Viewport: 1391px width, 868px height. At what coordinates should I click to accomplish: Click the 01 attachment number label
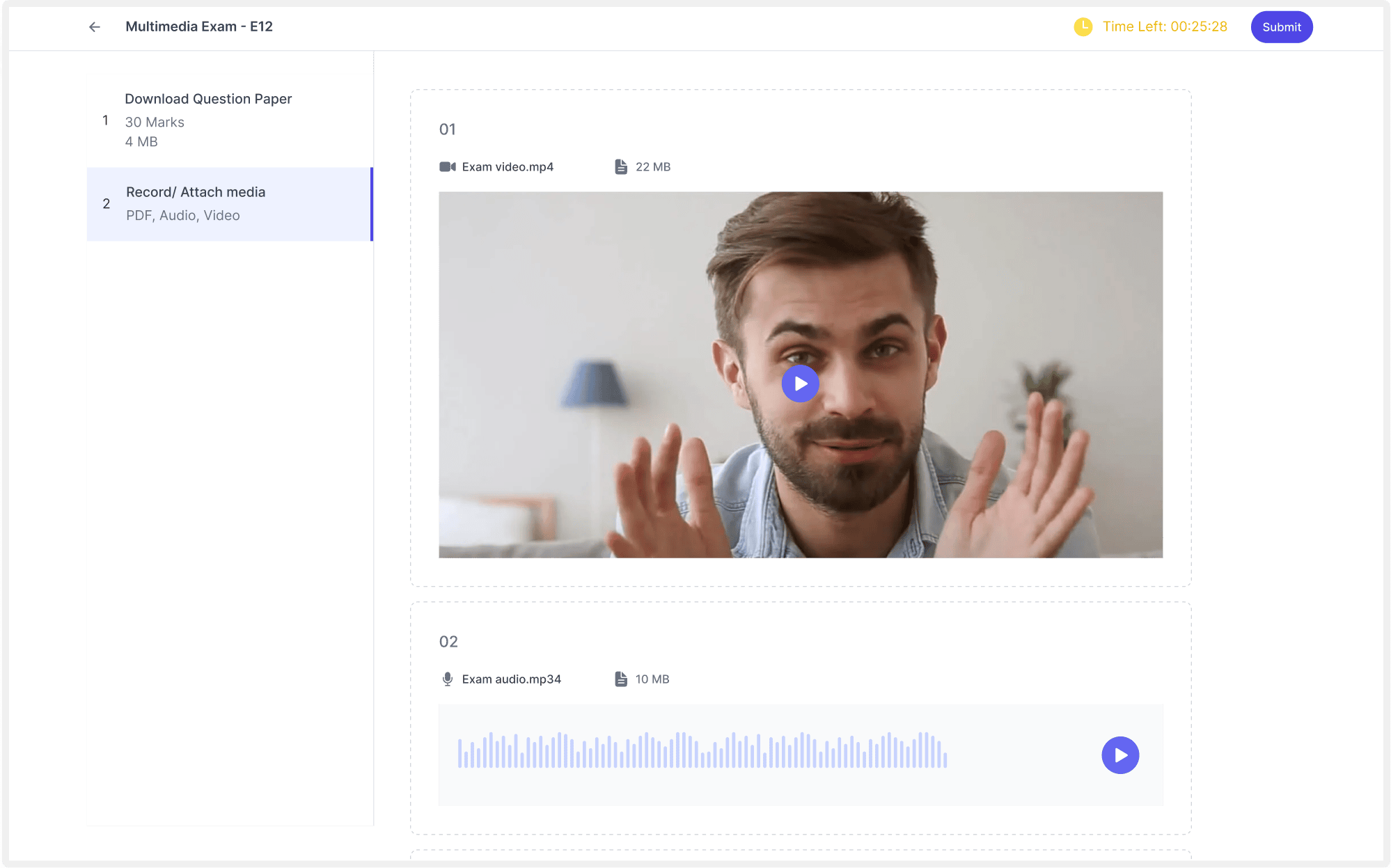point(447,129)
